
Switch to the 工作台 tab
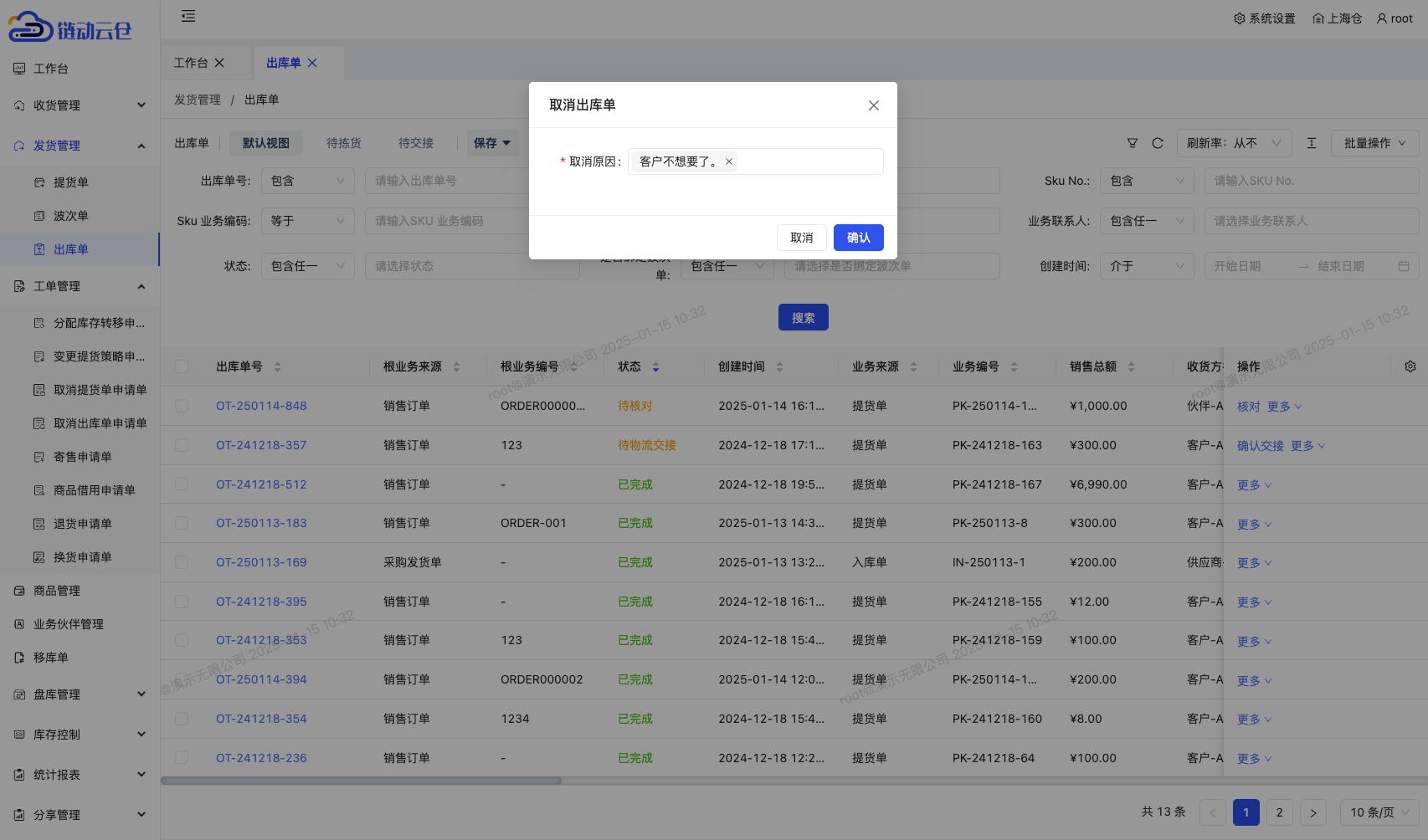point(192,62)
